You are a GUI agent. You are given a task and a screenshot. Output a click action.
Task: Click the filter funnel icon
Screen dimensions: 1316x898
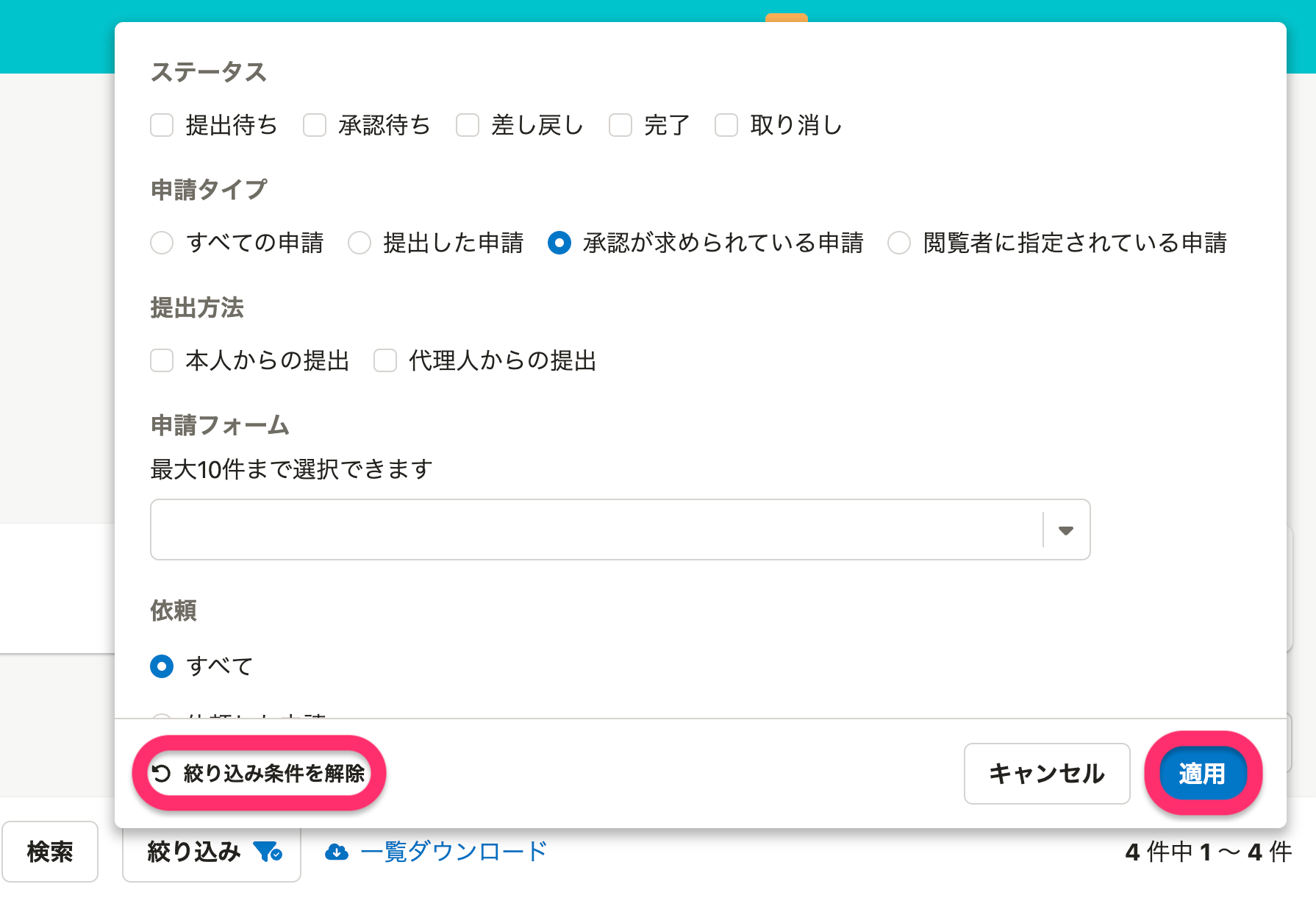267,852
